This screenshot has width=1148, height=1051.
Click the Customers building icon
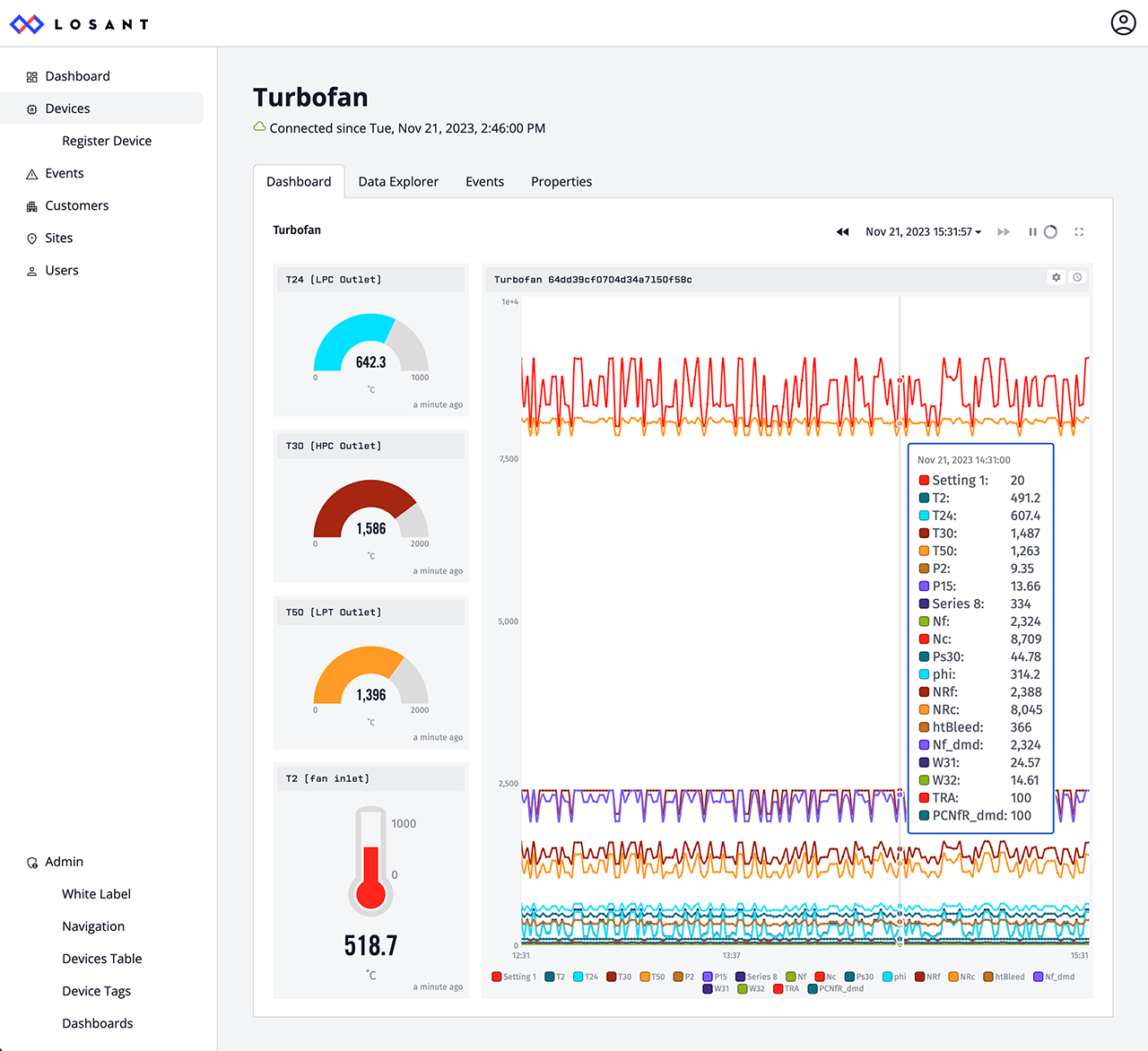(32, 206)
